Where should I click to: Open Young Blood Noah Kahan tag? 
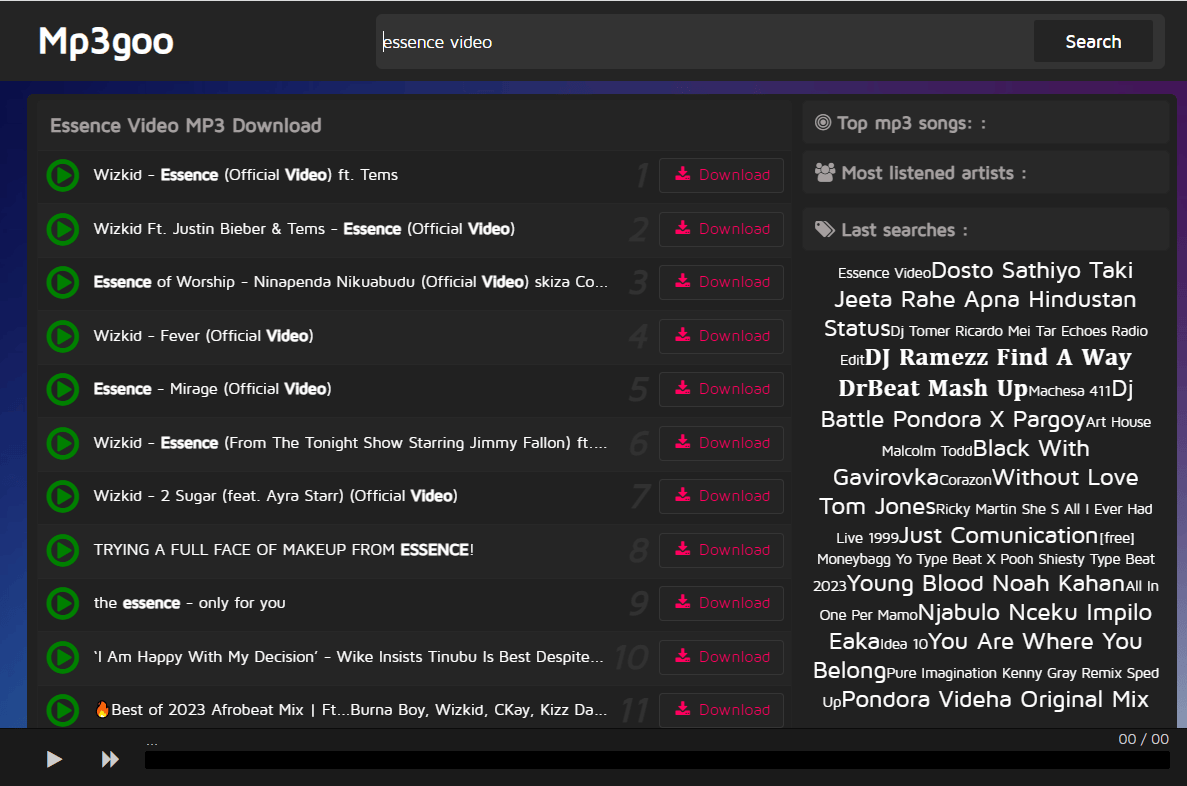pos(986,584)
